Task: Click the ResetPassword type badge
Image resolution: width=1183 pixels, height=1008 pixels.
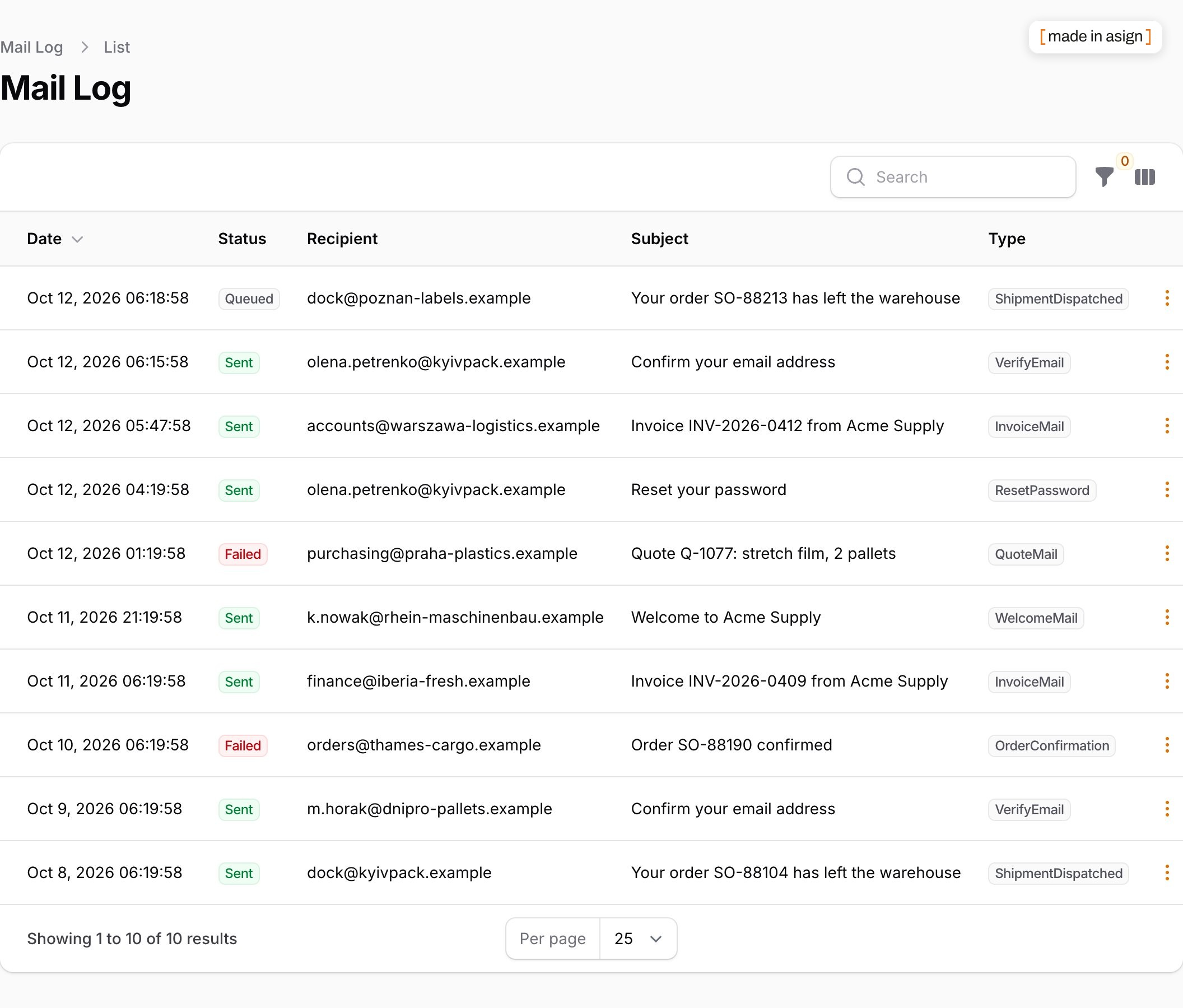Action: (x=1042, y=491)
